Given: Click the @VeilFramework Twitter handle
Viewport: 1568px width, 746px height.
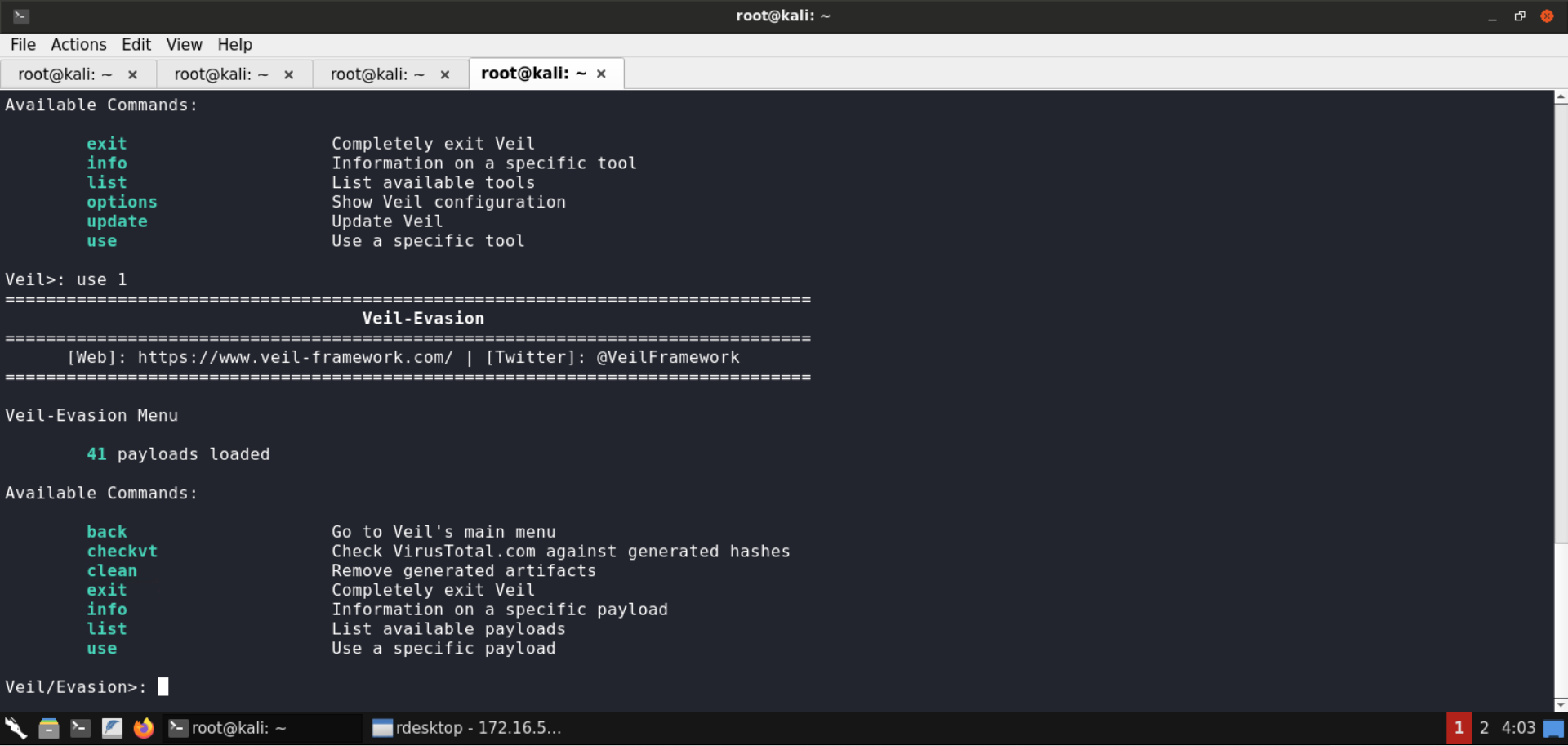Looking at the screenshot, I should (x=668, y=357).
